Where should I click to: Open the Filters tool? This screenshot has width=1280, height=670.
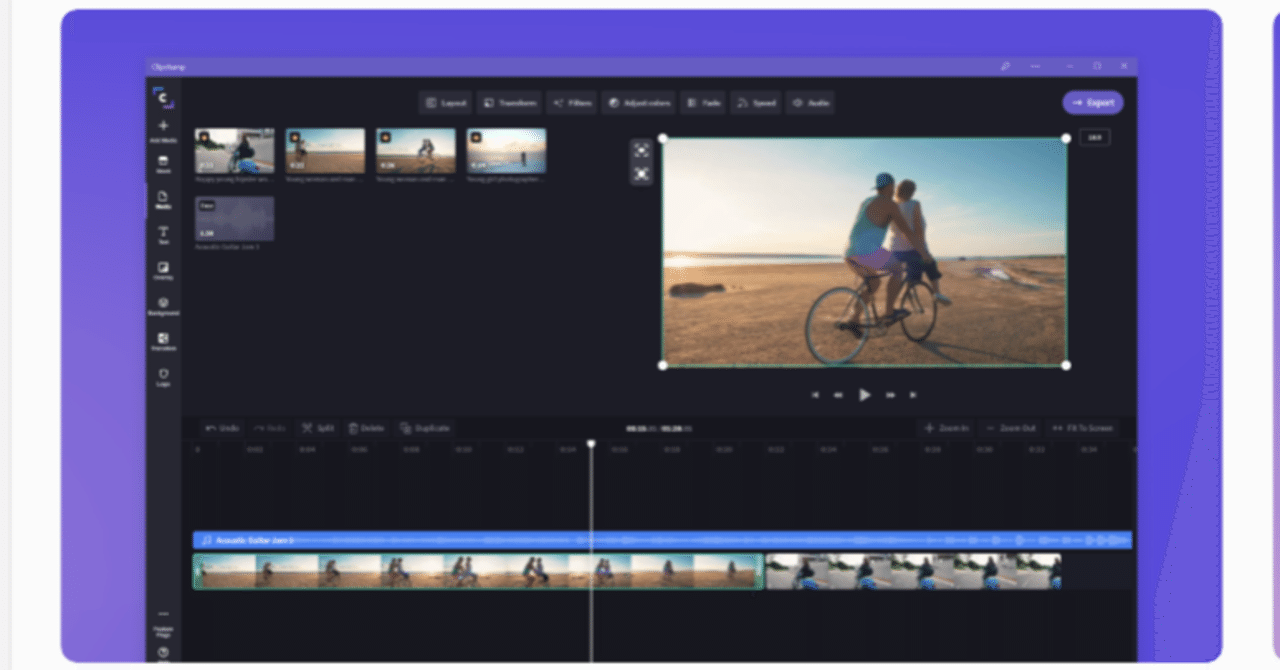tap(571, 103)
